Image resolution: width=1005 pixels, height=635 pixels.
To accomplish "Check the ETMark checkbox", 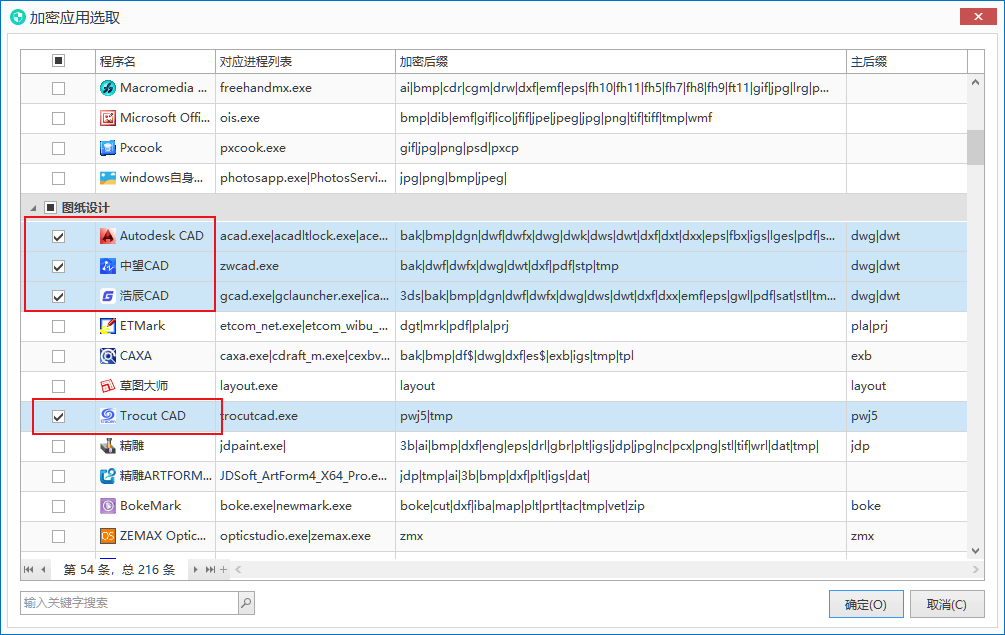I will [58, 327].
